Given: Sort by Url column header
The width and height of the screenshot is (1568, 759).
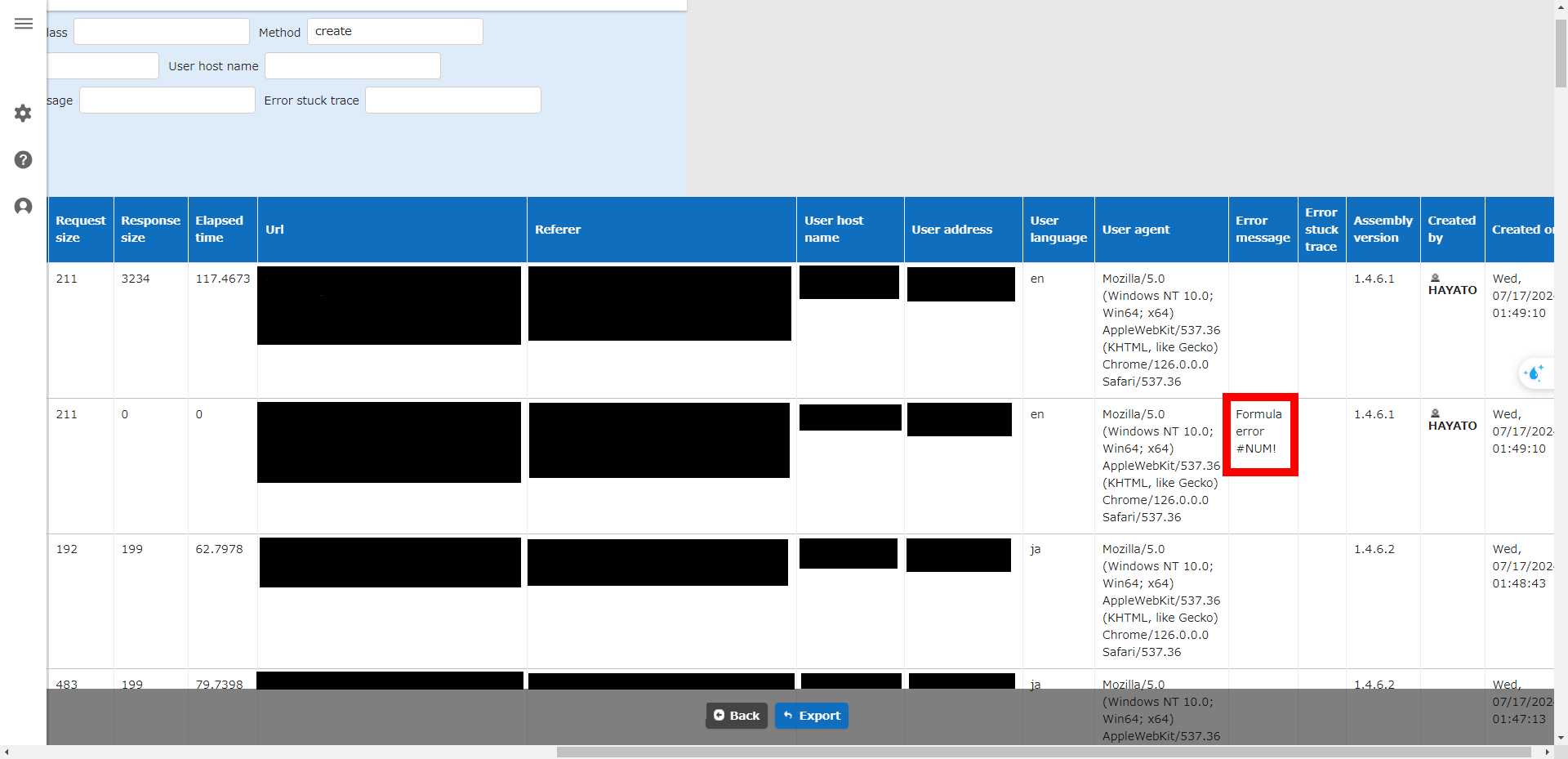Looking at the screenshot, I should 392,230.
